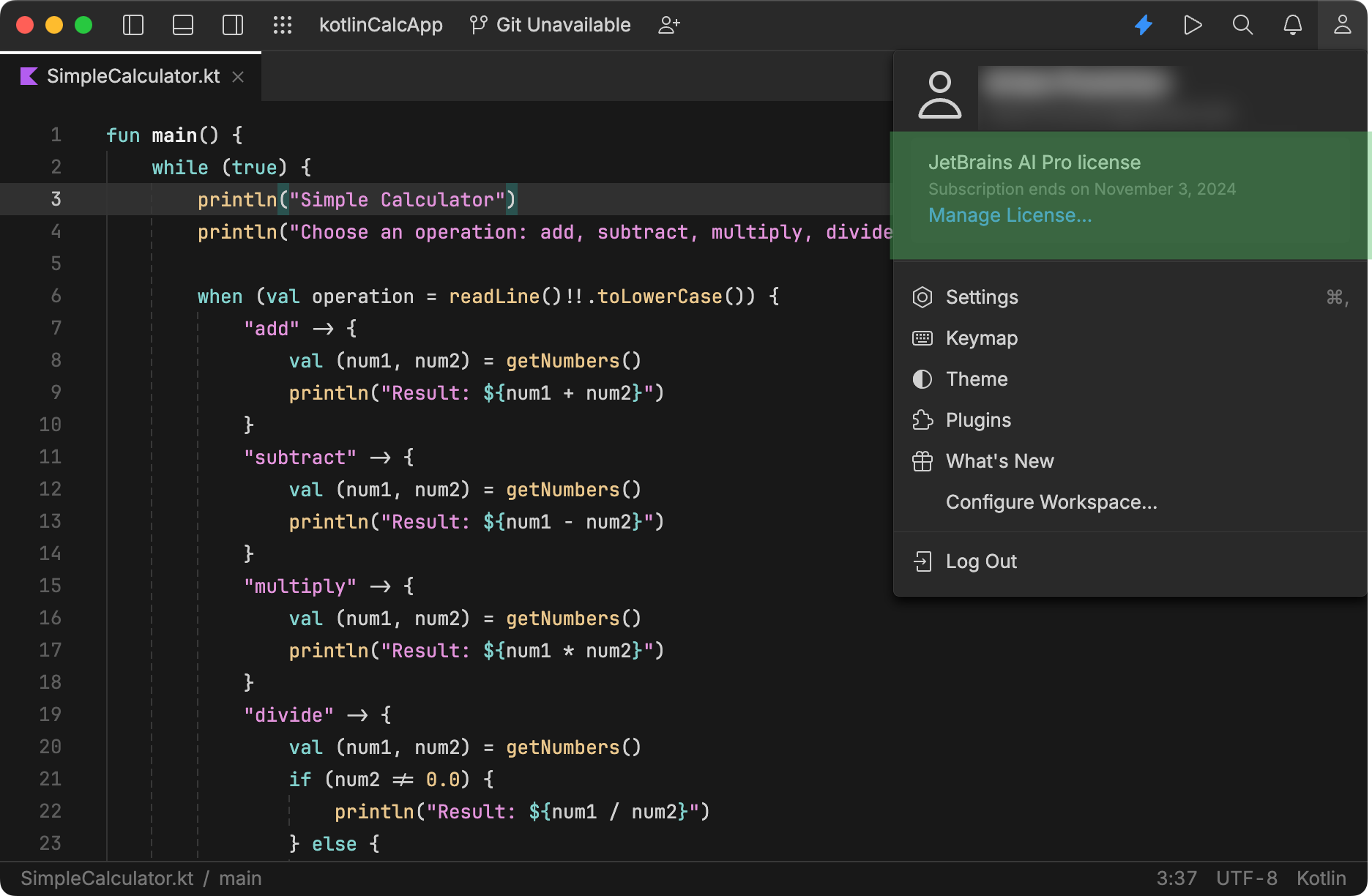
Task: Open the Git Unavailable branch menu
Action: (x=550, y=24)
